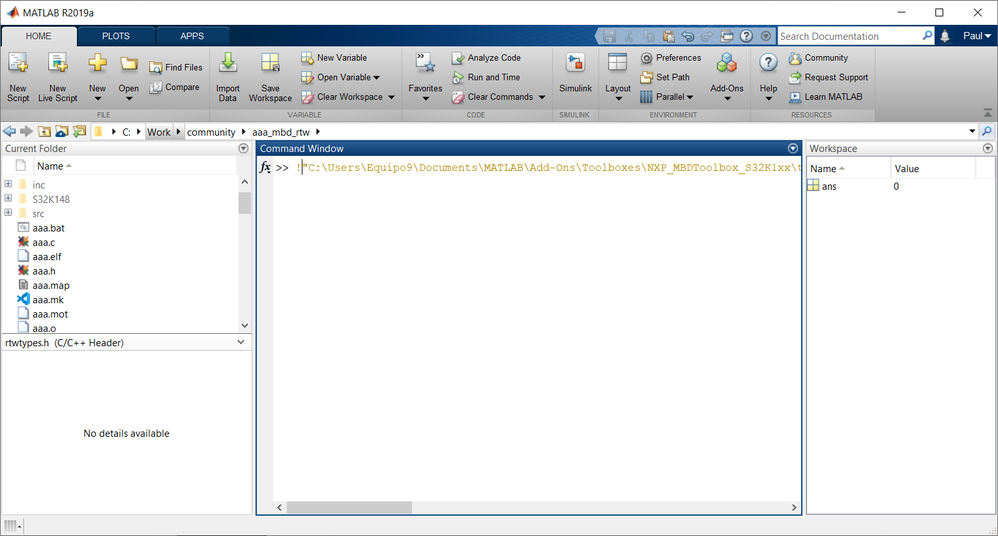Launch Simulink
The height and width of the screenshot is (536, 998).
click(575, 74)
